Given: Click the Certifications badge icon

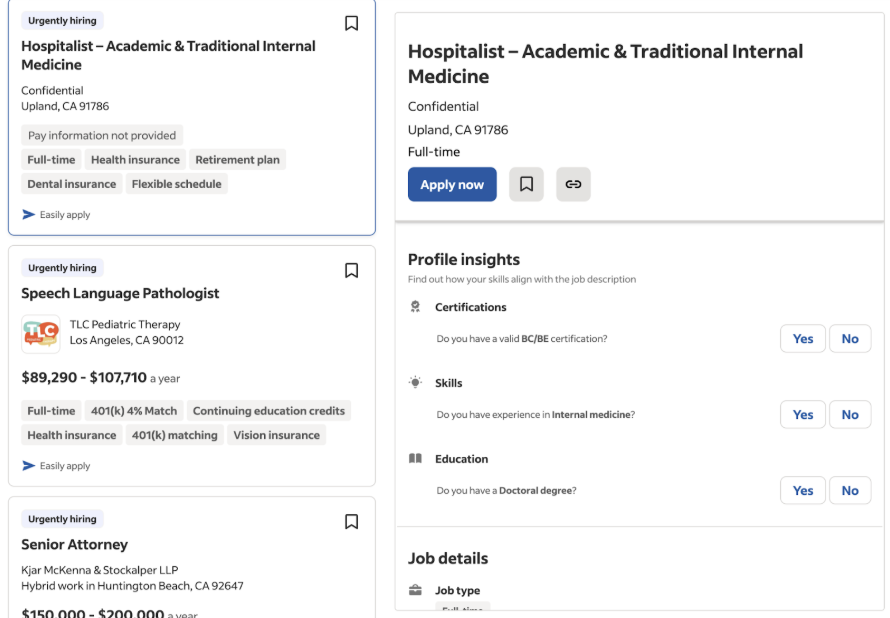Looking at the screenshot, I should tap(415, 306).
